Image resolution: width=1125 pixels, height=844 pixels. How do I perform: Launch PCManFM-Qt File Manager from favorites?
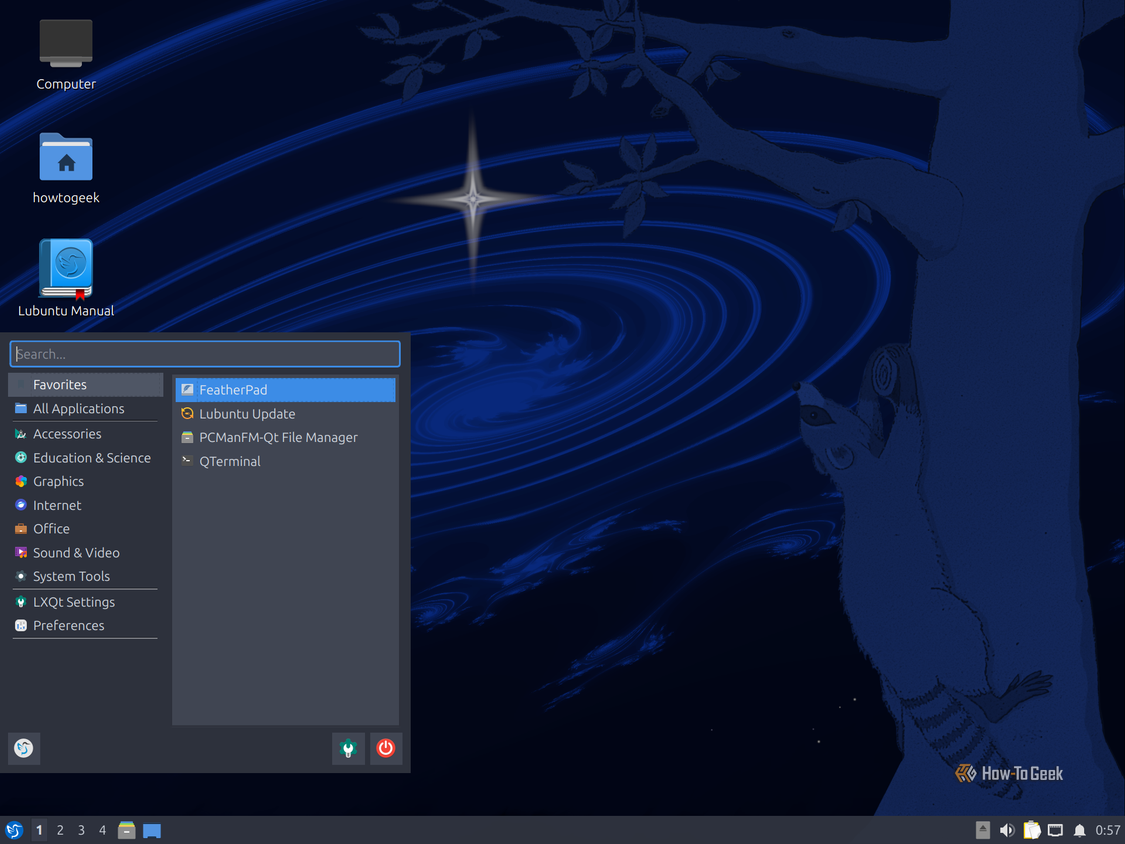(286, 437)
